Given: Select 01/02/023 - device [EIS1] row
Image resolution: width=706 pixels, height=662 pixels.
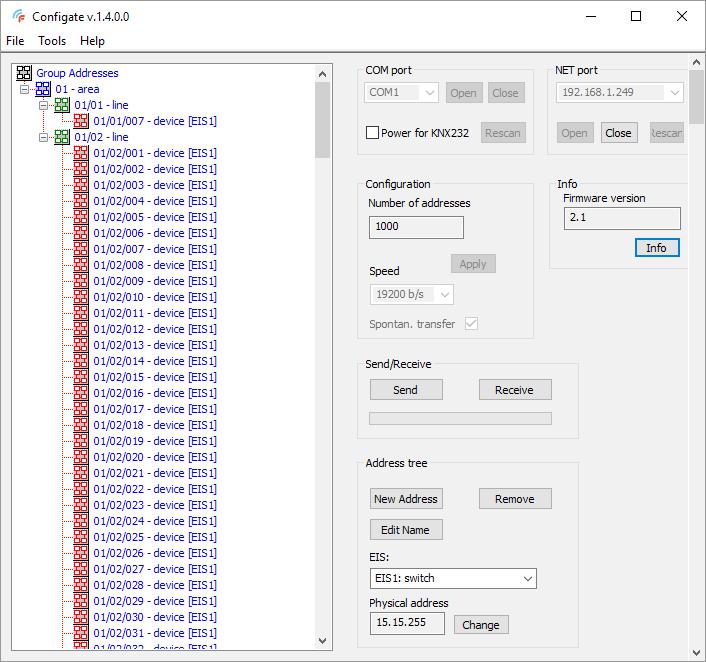Looking at the screenshot, I should pos(155,505).
